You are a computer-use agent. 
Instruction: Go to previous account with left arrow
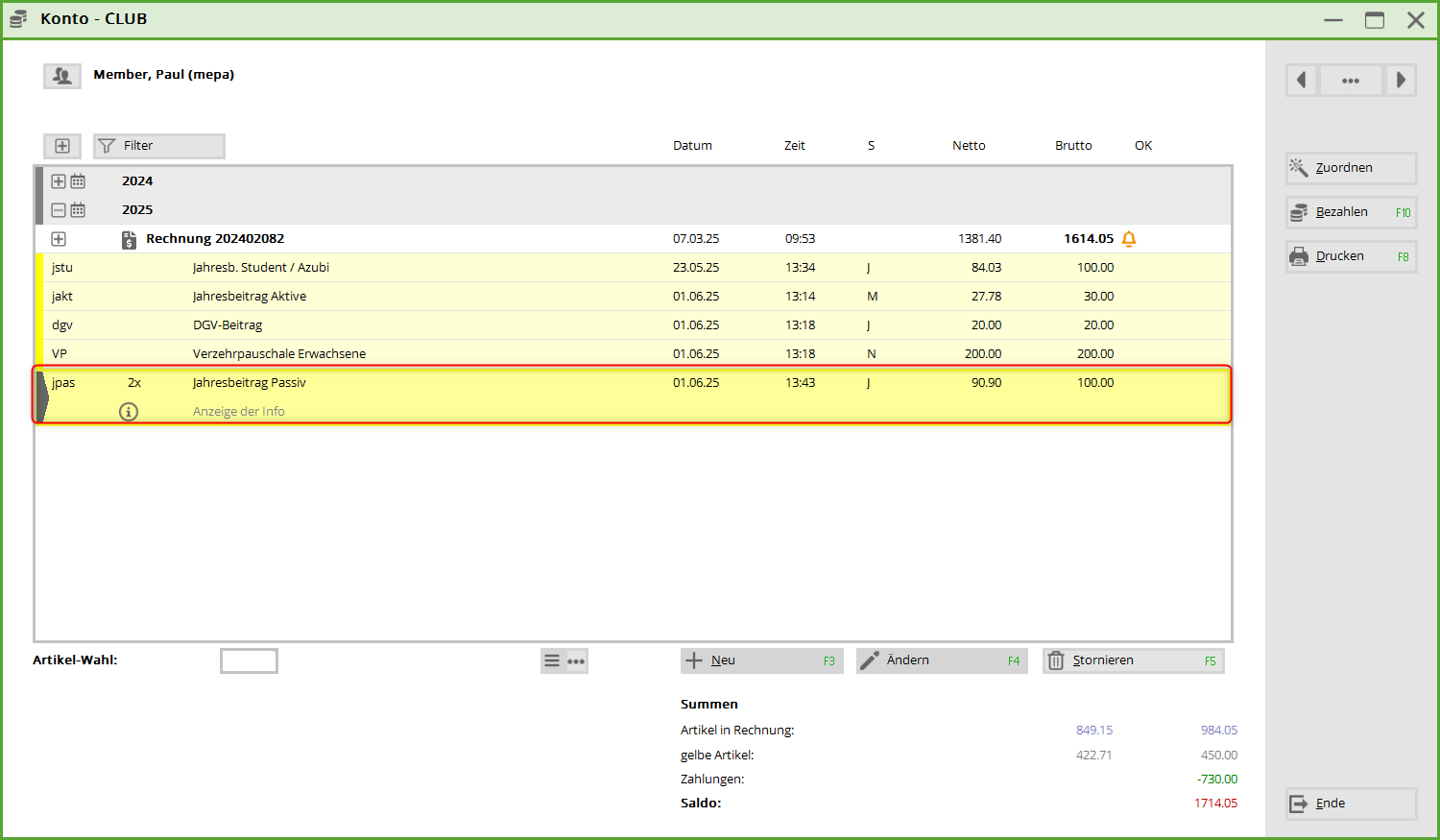tap(1302, 81)
